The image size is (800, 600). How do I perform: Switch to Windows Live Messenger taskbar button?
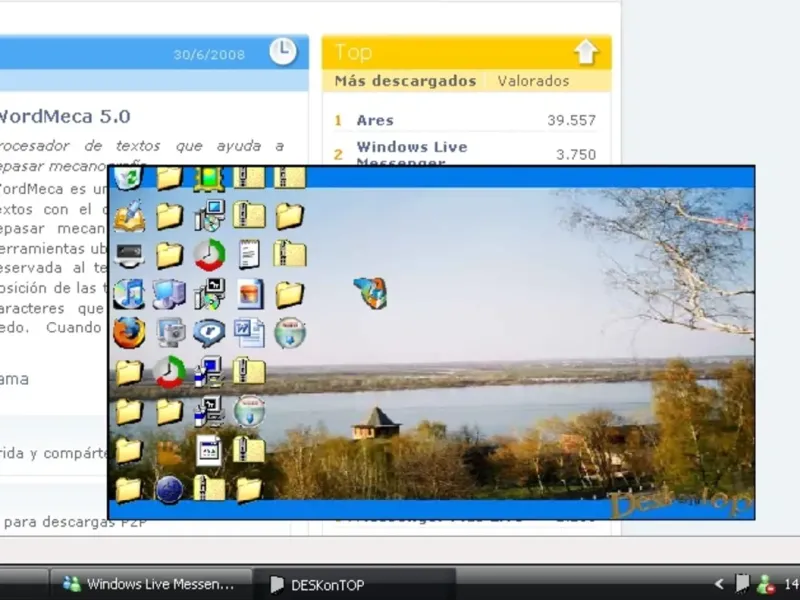tap(151, 584)
